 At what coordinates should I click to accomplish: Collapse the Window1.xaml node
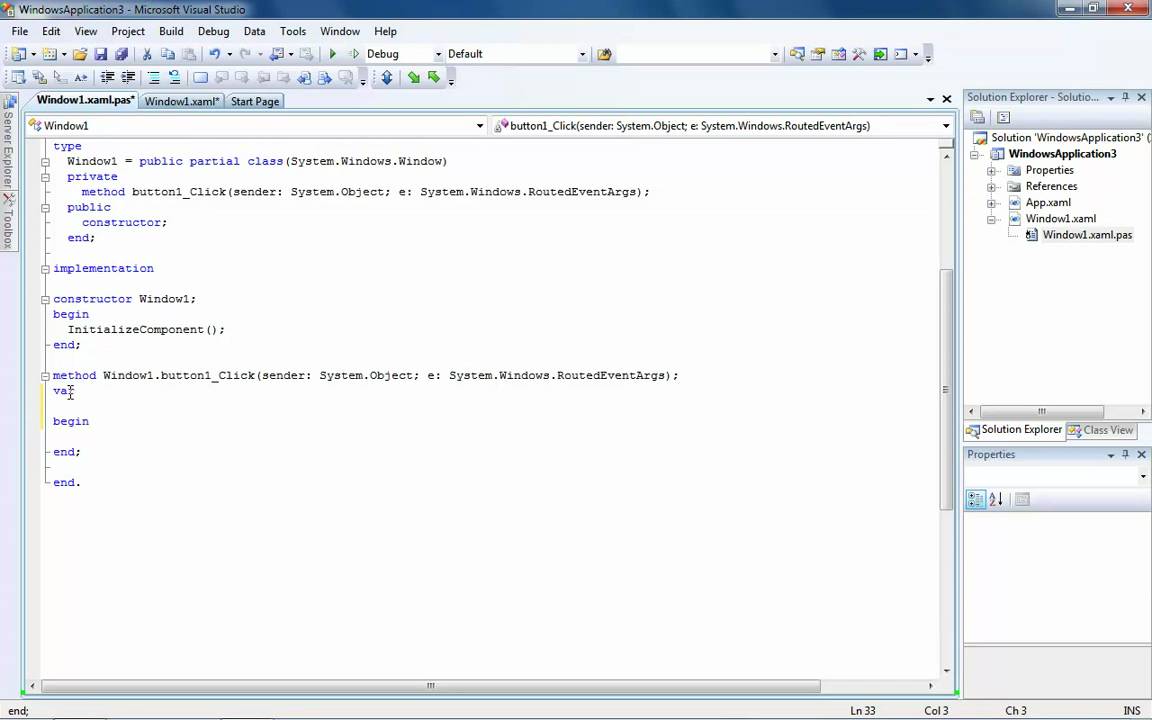coord(991,219)
